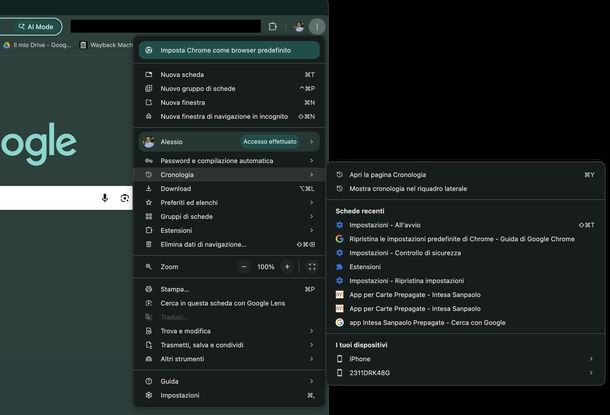Click the question mark icon beside Guida

(149, 382)
